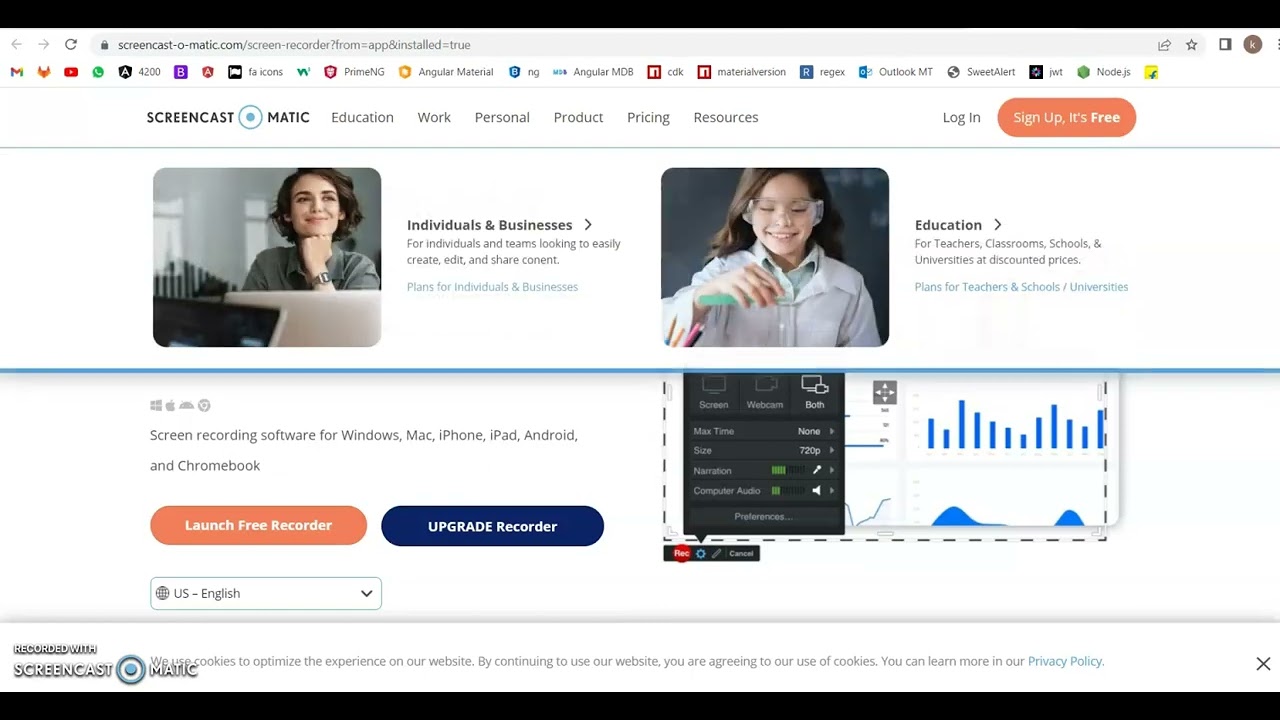Dismiss the cookie banner with X
This screenshot has width=1280, height=720.
[1263, 664]
